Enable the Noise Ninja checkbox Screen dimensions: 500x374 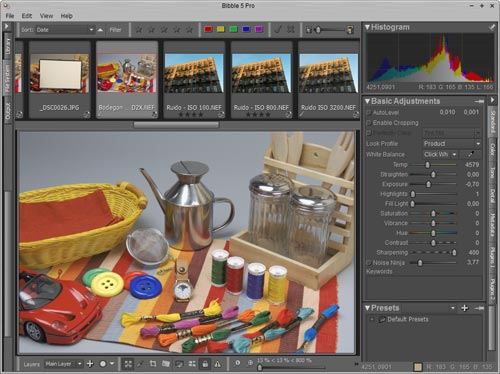click(369, 263)
